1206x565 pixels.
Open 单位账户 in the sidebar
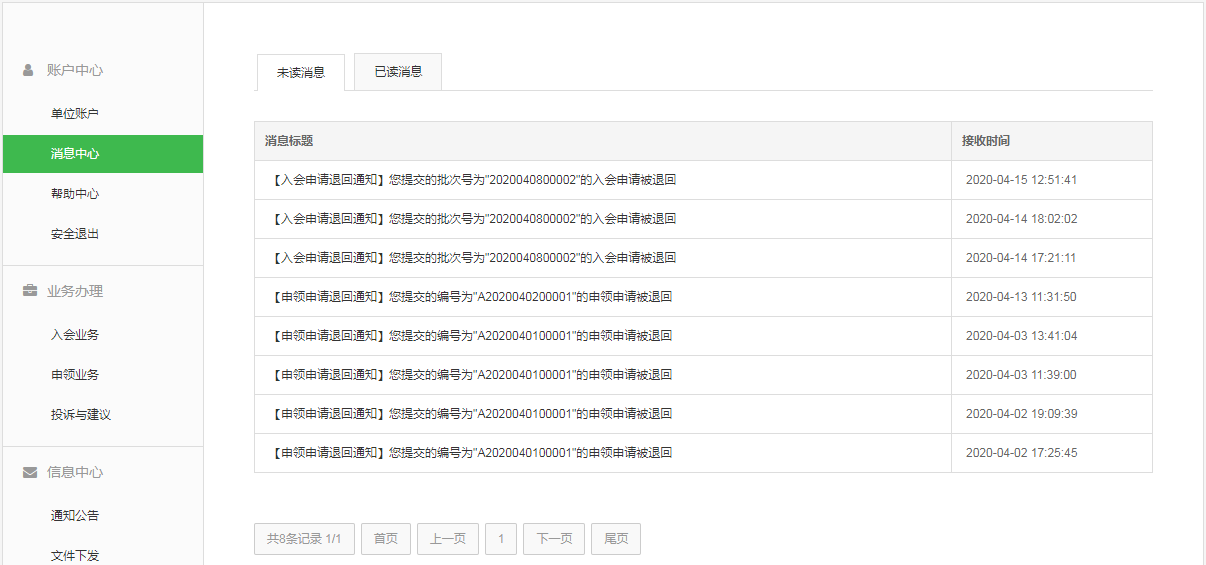coord(75,114)
